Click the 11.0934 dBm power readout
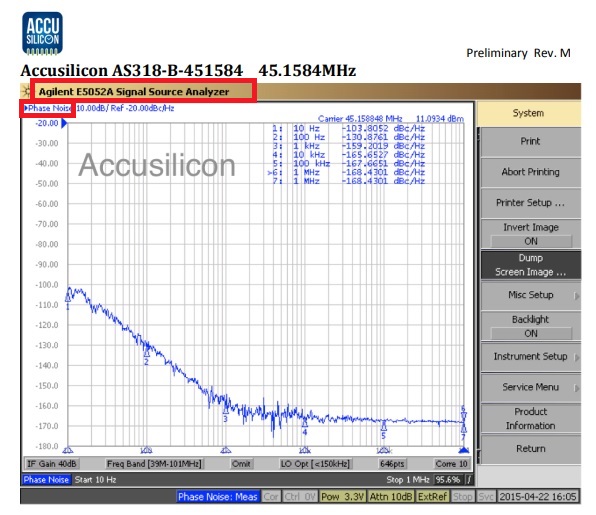 (440, 119)
